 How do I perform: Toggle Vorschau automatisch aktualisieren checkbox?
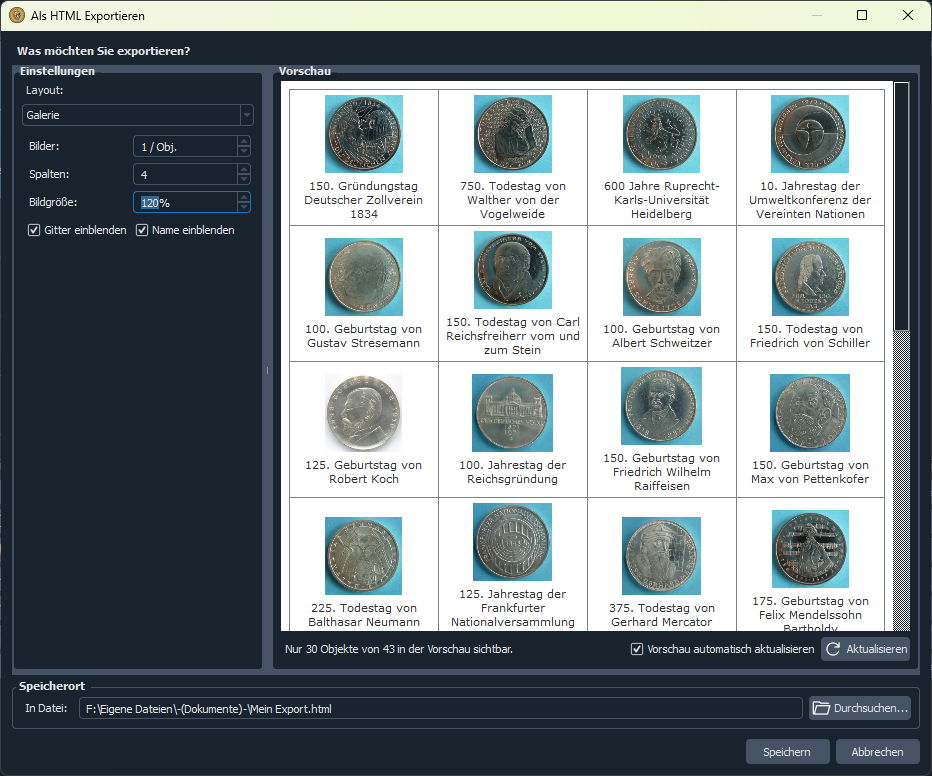[637, 650]
